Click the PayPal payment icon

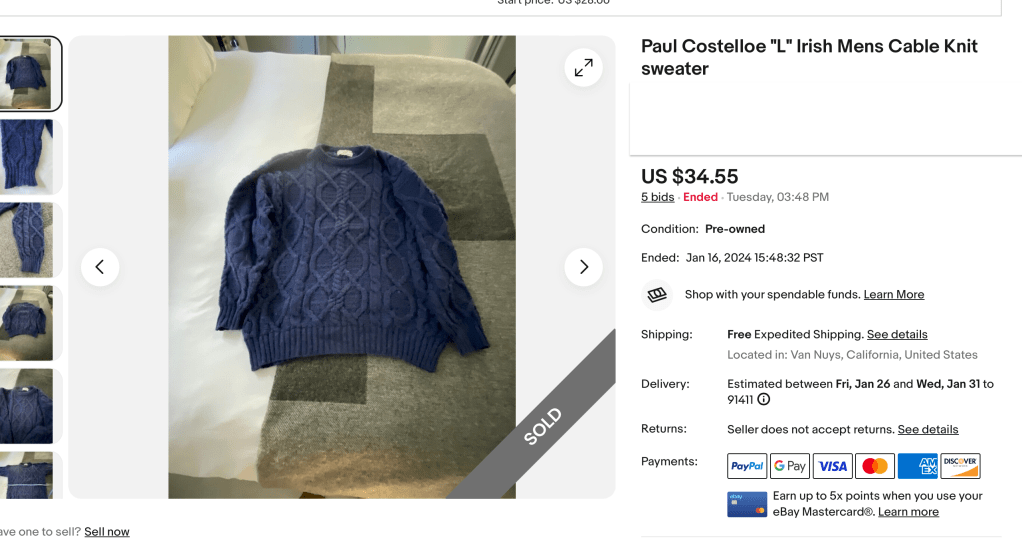(747, 466)
